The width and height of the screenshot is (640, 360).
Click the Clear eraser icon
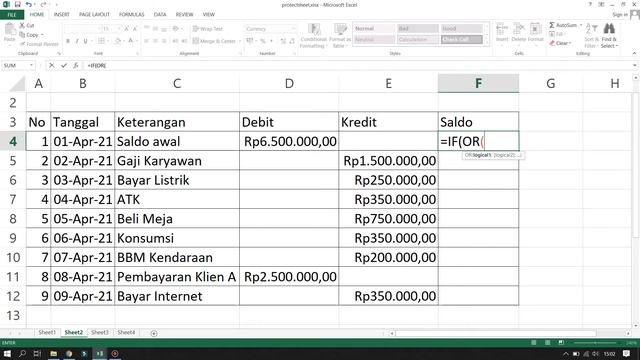pyautogui.click(x=552, y=43)
